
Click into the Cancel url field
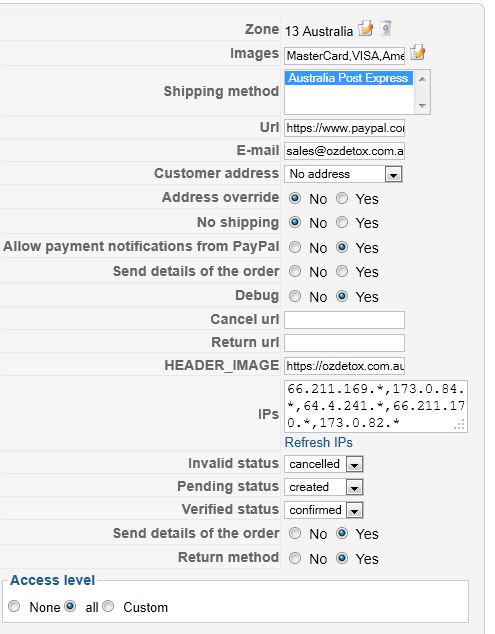tap(344, 320)
